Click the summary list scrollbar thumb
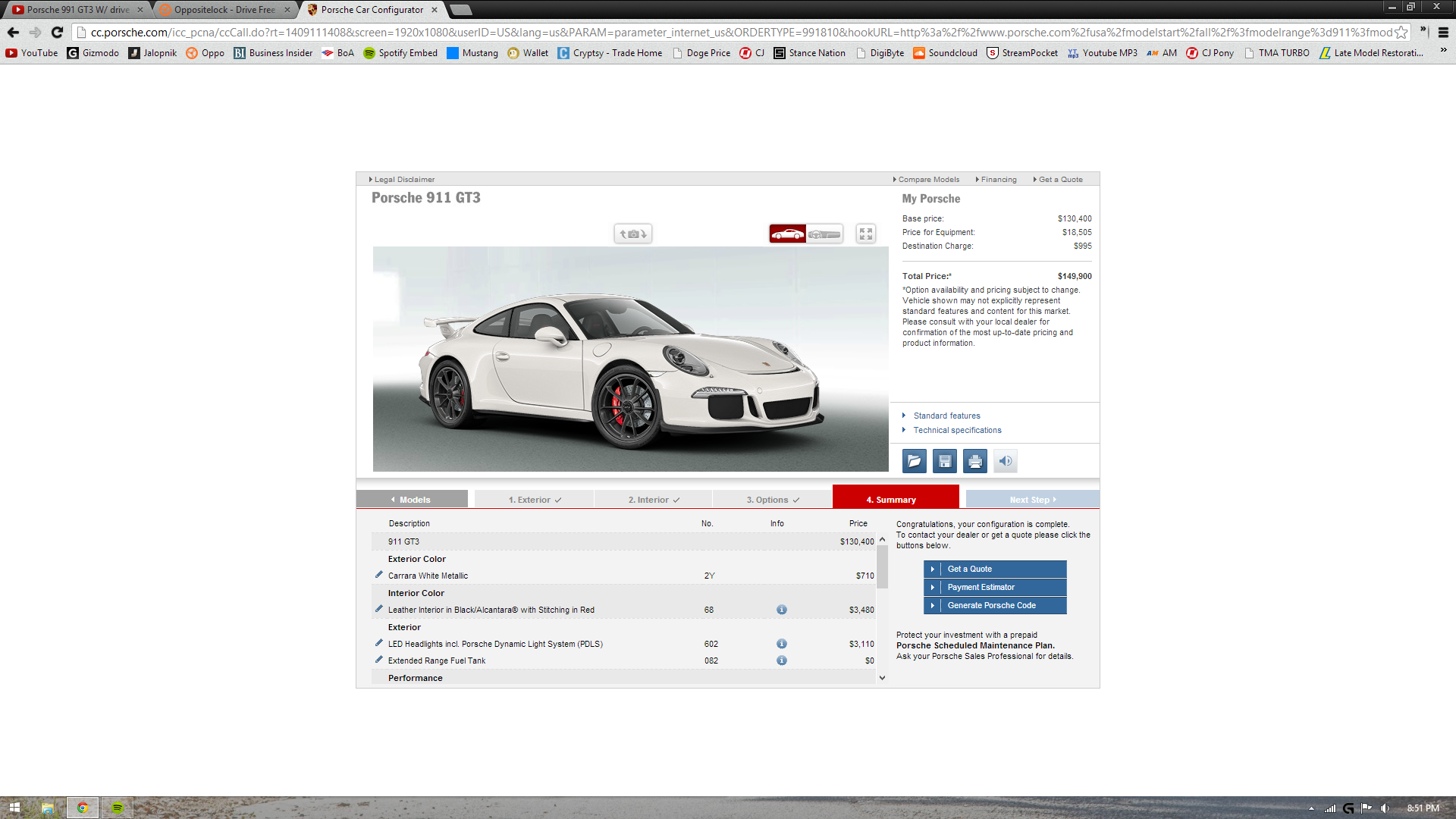 coord(882,566)
